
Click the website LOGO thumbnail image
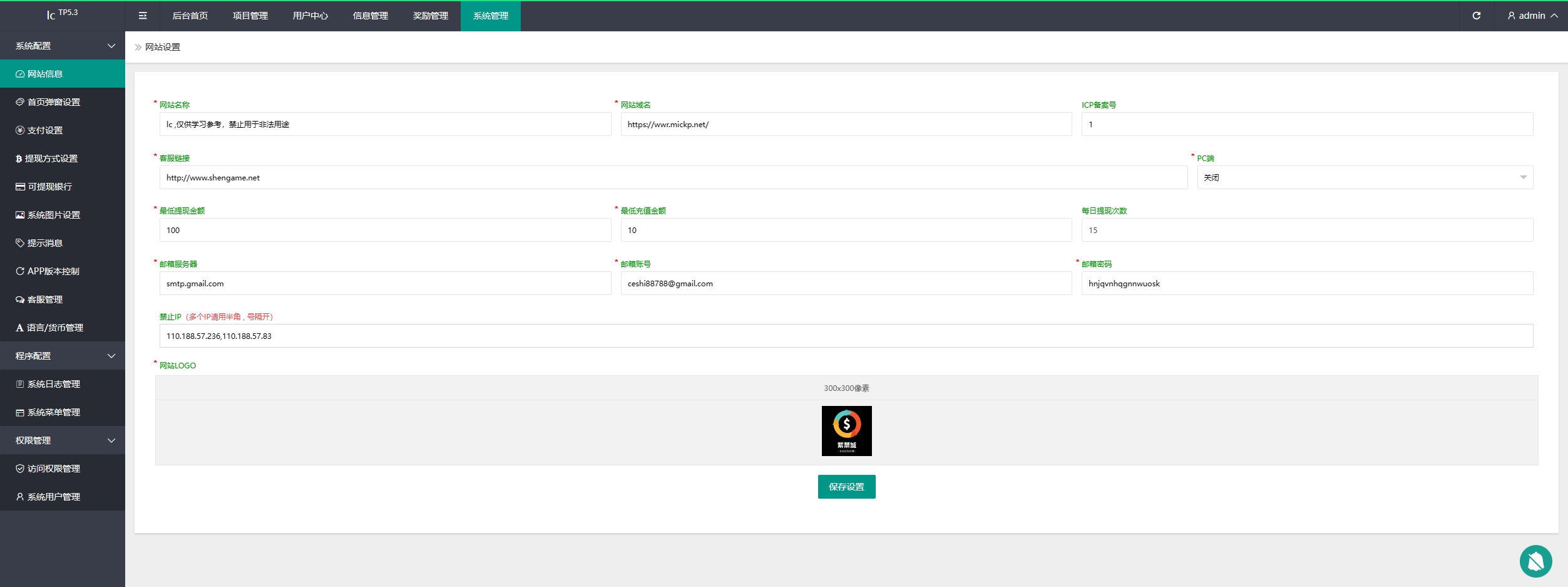pos(846,431)
